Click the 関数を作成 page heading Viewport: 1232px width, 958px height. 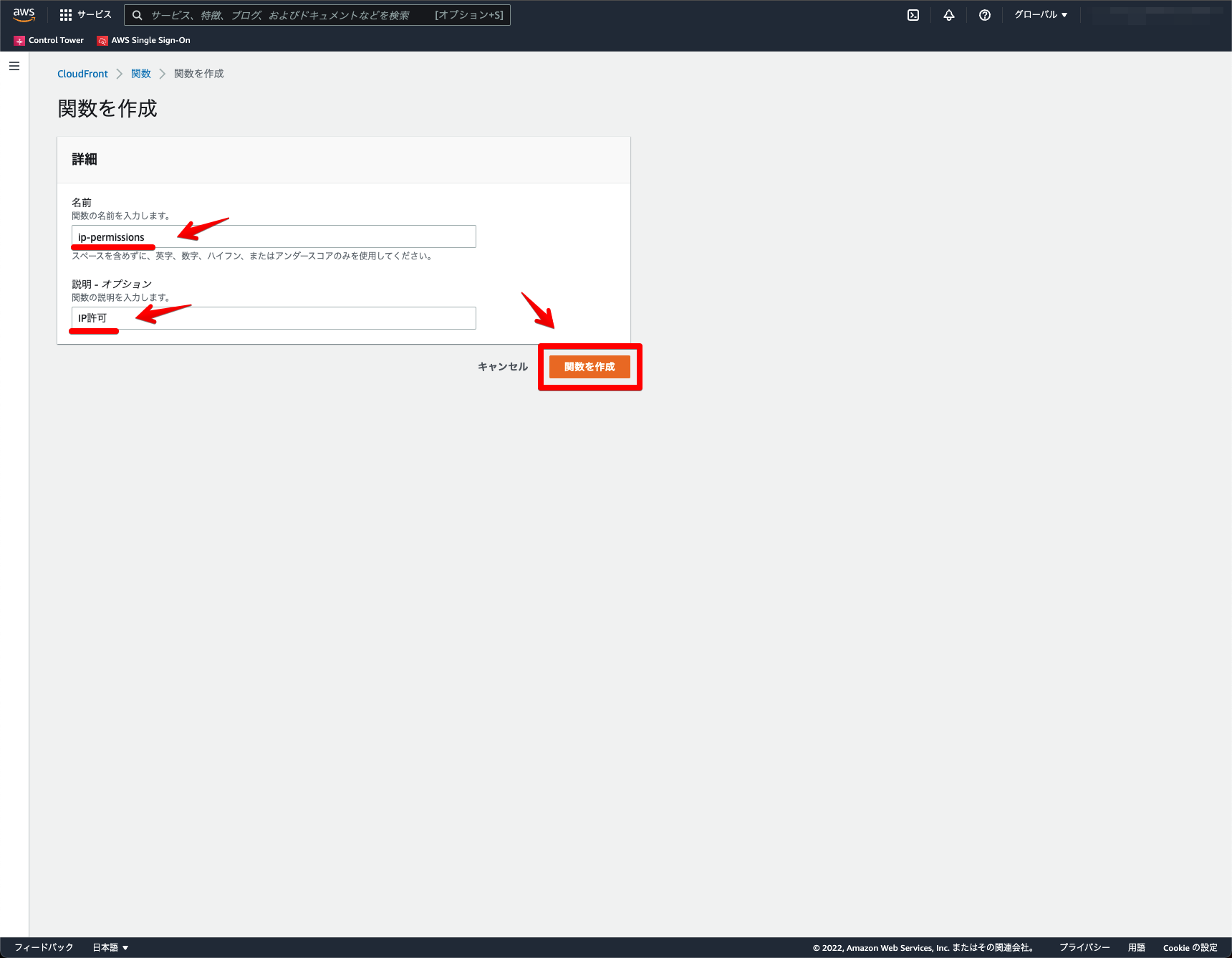click(107, 108)
